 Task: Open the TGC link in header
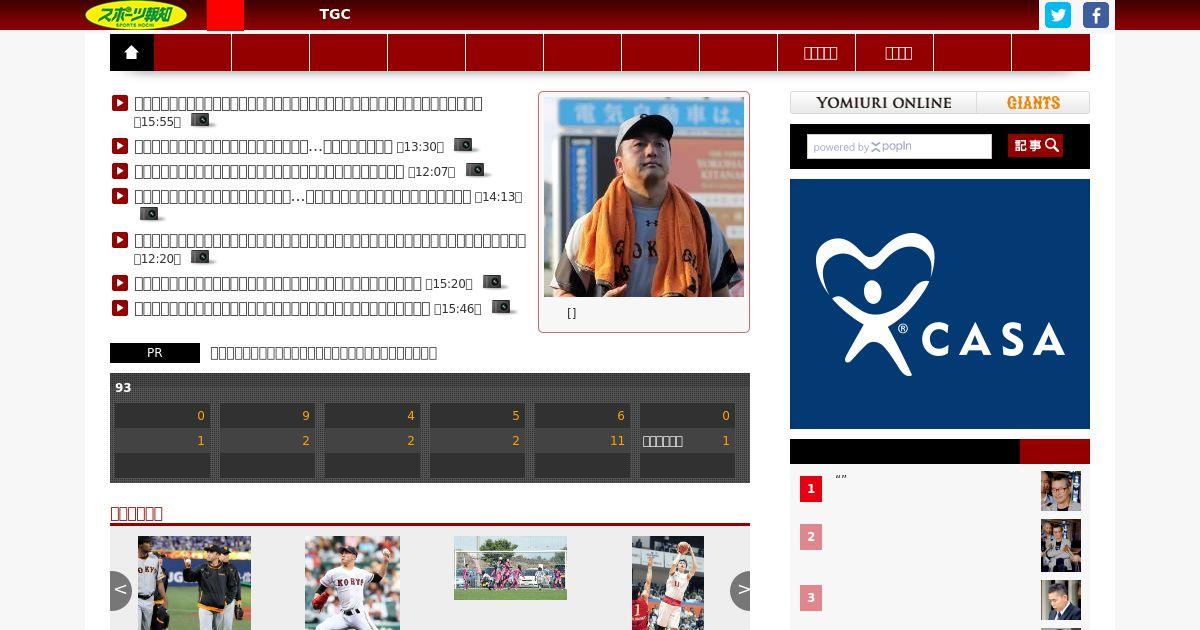tap(335, 14)
